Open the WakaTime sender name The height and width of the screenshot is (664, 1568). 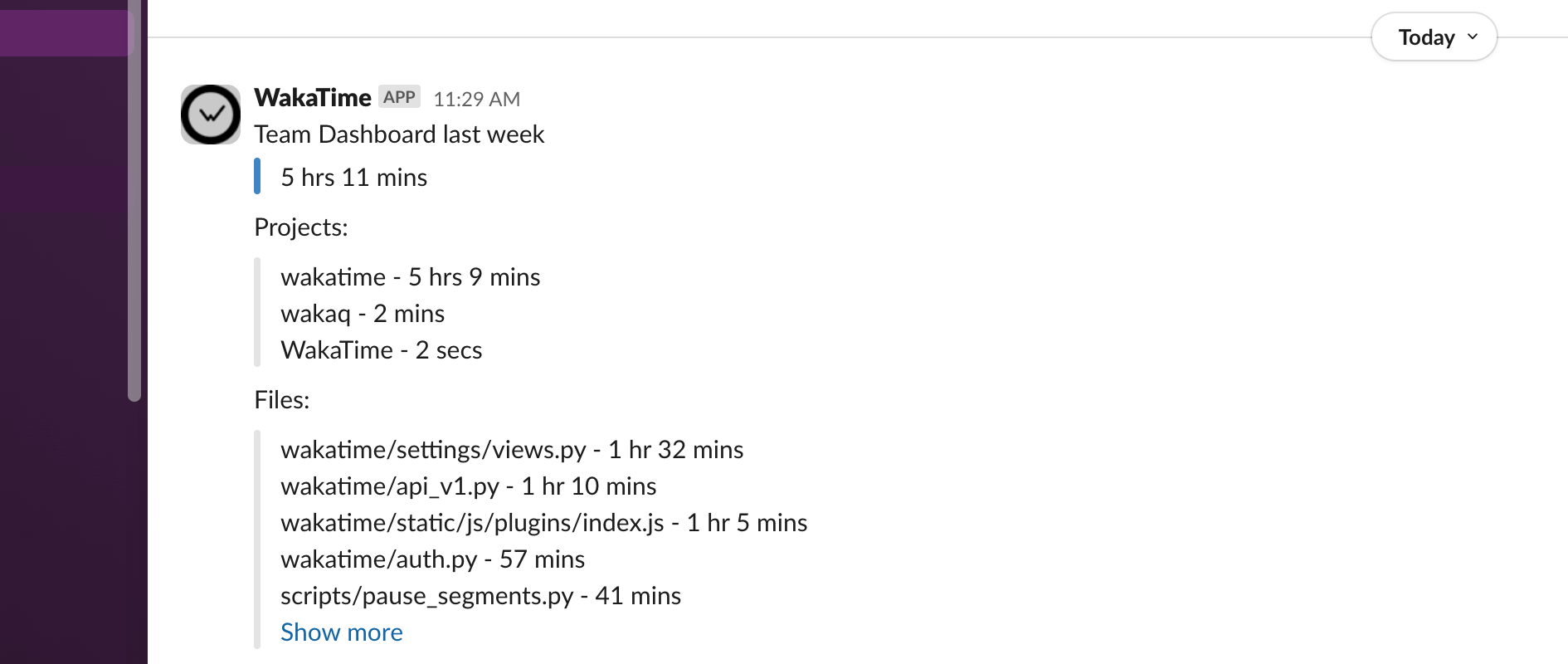[312, 98]
